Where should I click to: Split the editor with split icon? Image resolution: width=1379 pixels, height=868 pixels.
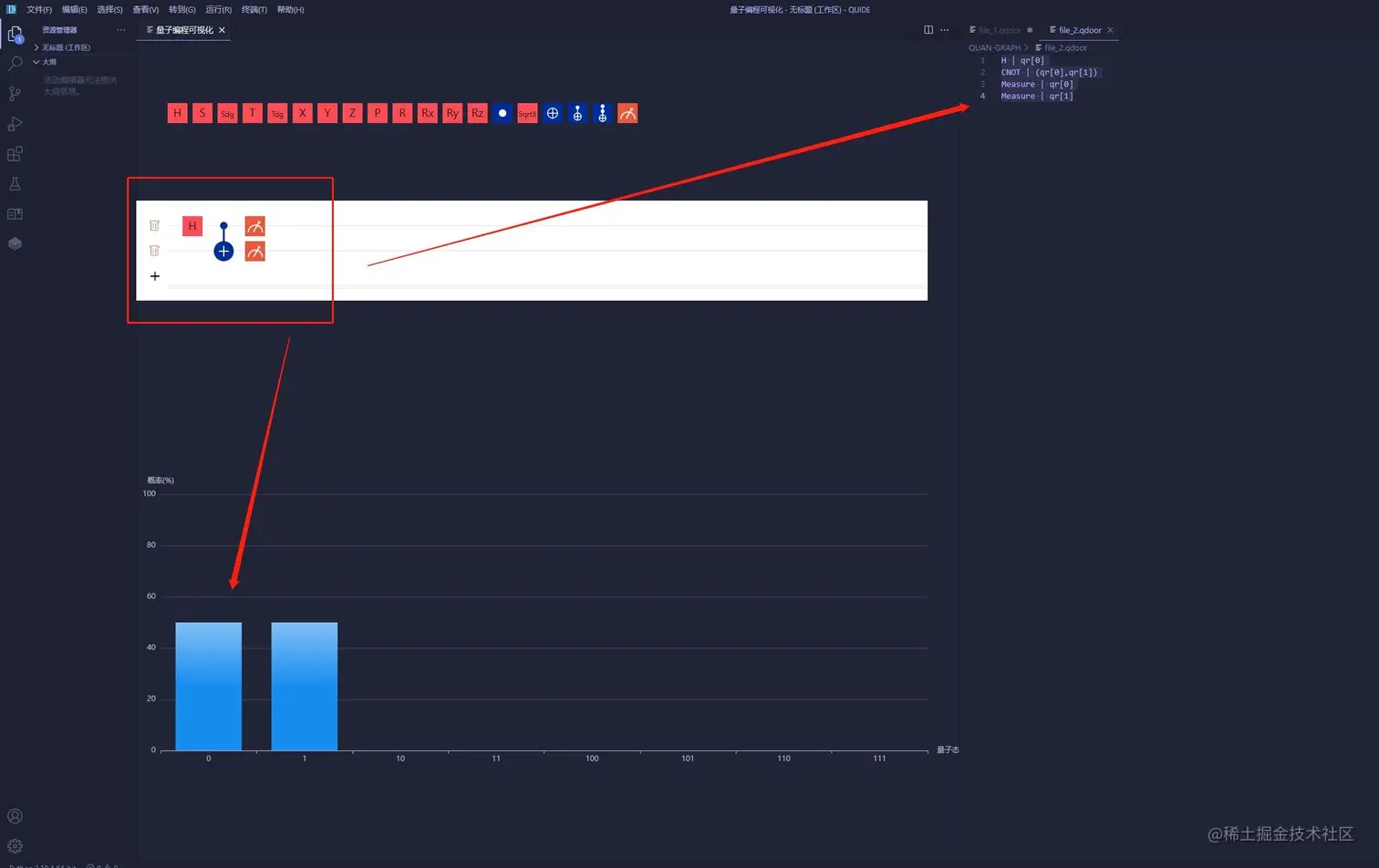point(928,30)
